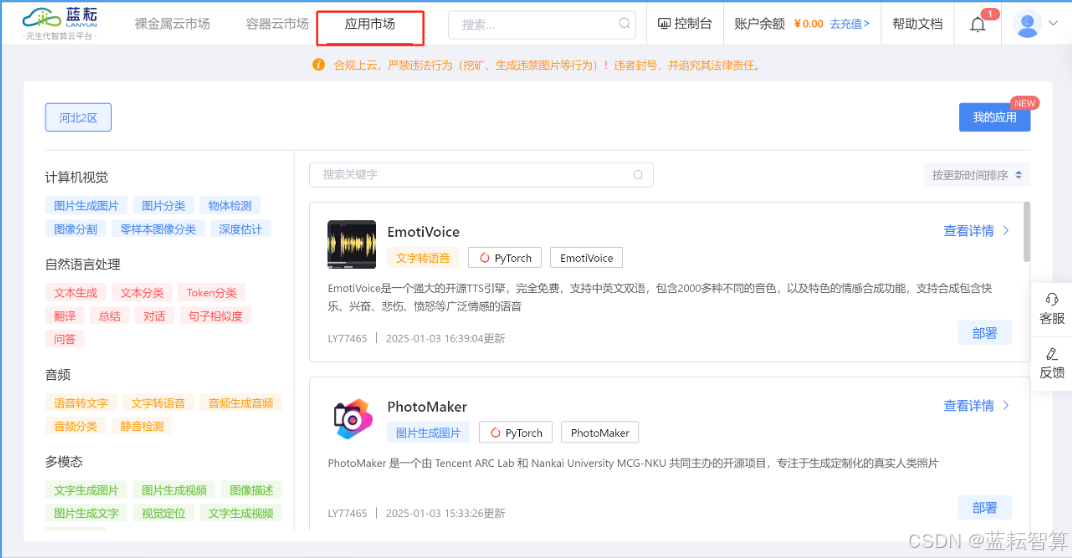Expand the user account dropdown arrow
The width and height of the screenshot is (1072, 558).
[1054, 23]
